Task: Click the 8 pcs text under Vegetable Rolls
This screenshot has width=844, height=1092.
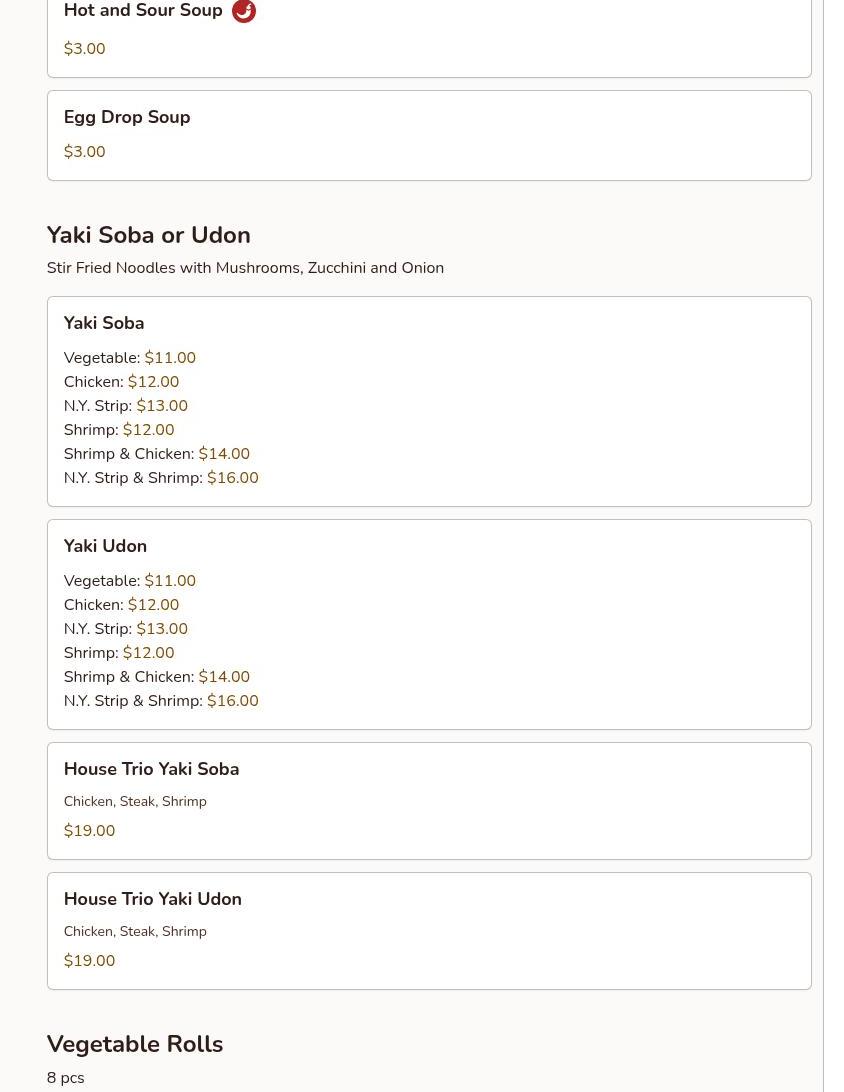Action: 65,1078
